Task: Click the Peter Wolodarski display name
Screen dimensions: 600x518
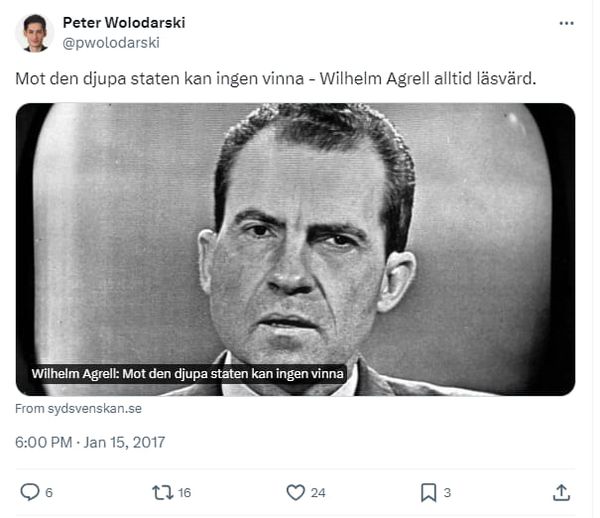Action: [x=123, y=23]
